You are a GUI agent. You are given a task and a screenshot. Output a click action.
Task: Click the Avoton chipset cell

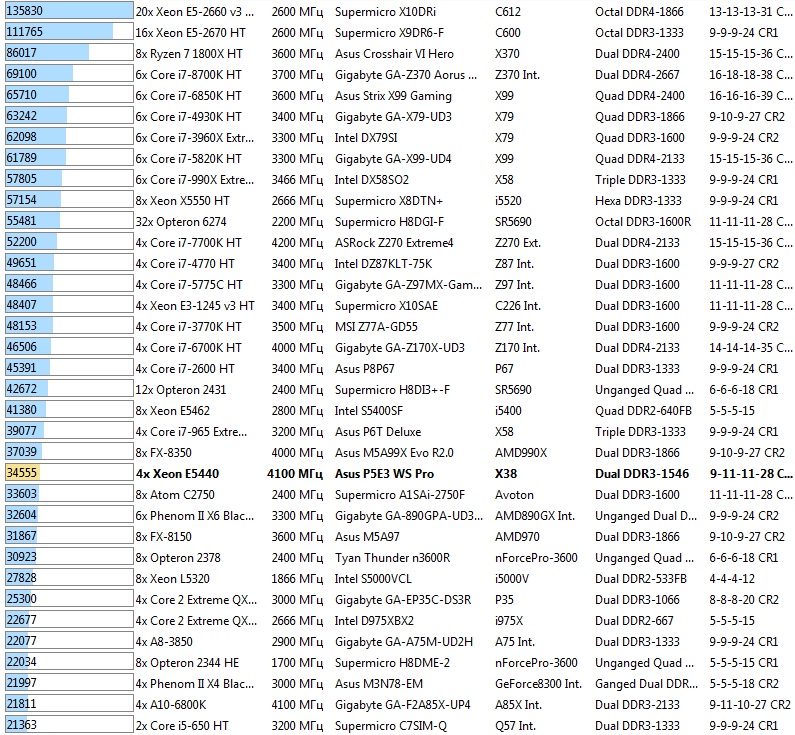tap(514, 495)
